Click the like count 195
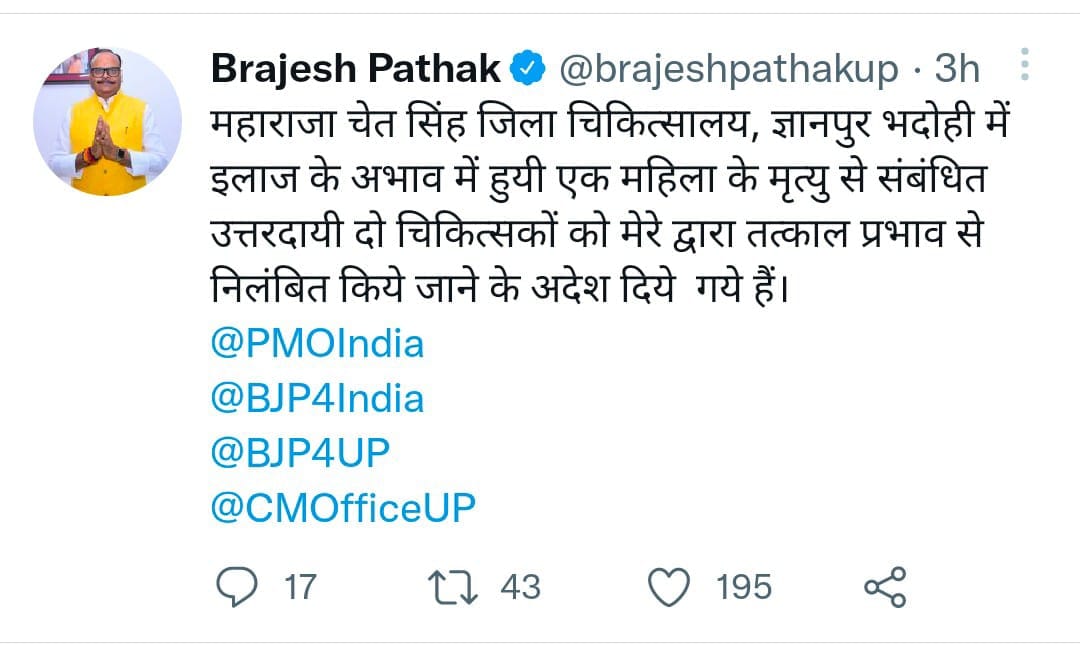 point(744,586)
